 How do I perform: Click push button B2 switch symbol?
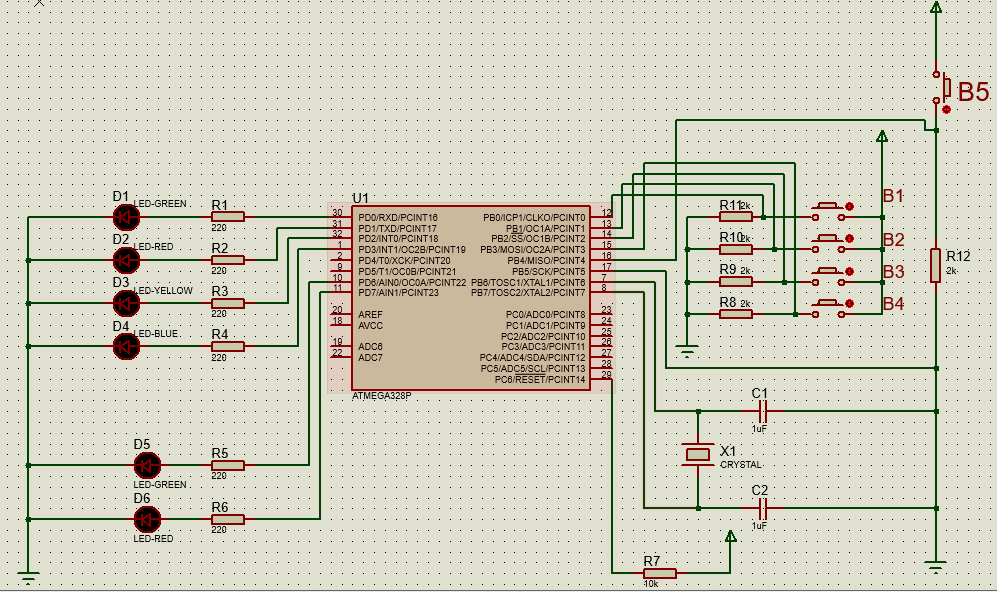pyautogui.click(x=829, y=244)
